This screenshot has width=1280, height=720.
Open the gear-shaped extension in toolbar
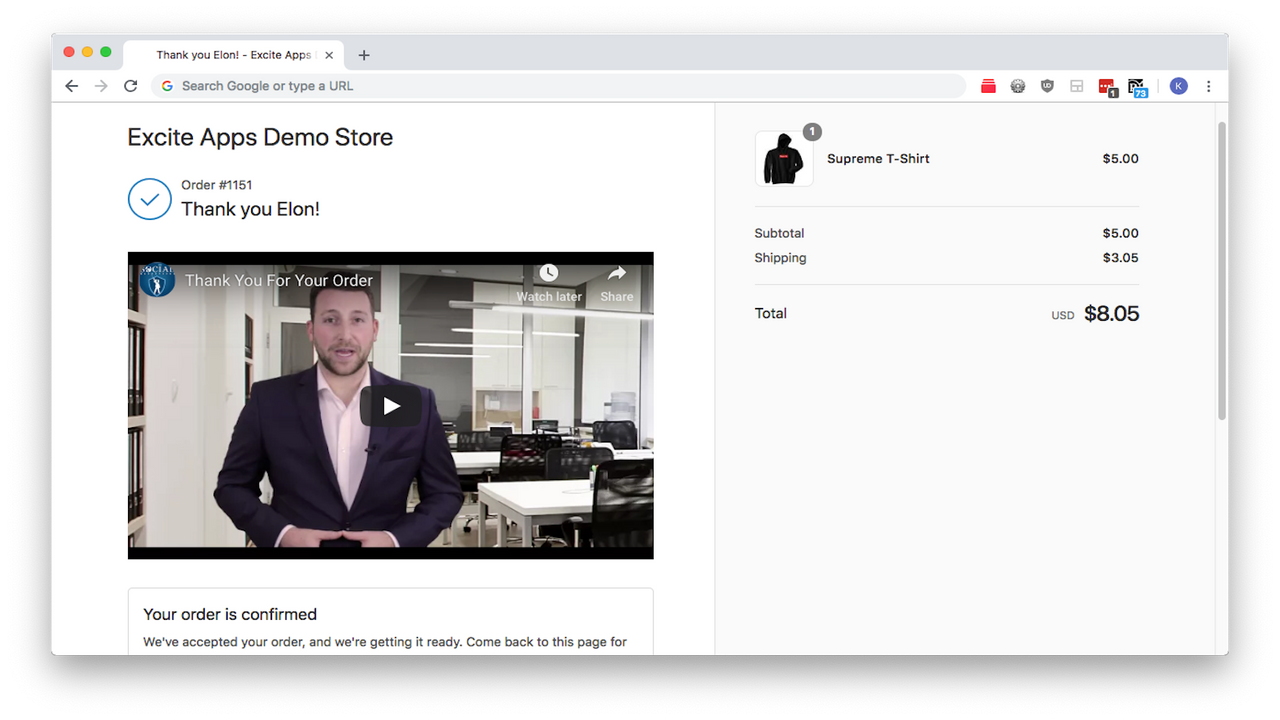pos(1017,86)
